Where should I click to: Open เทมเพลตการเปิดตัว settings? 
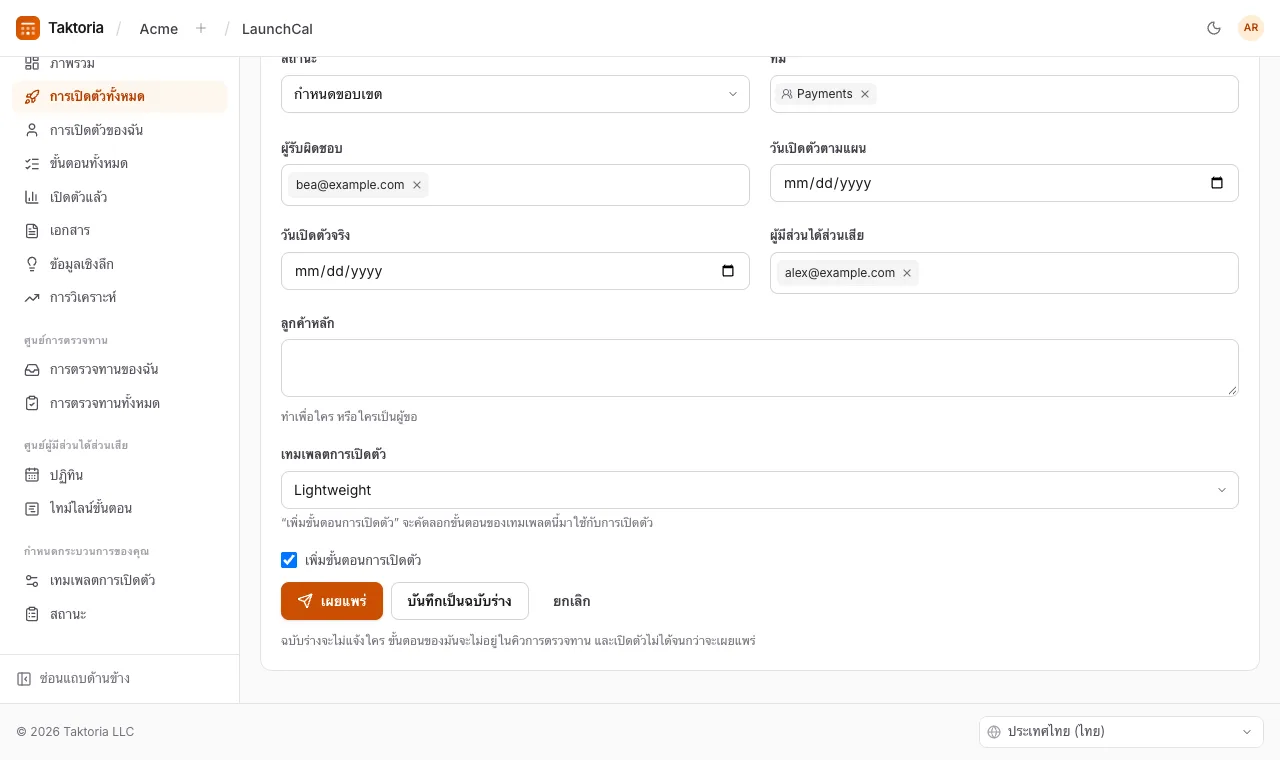(x=120, y=580)
